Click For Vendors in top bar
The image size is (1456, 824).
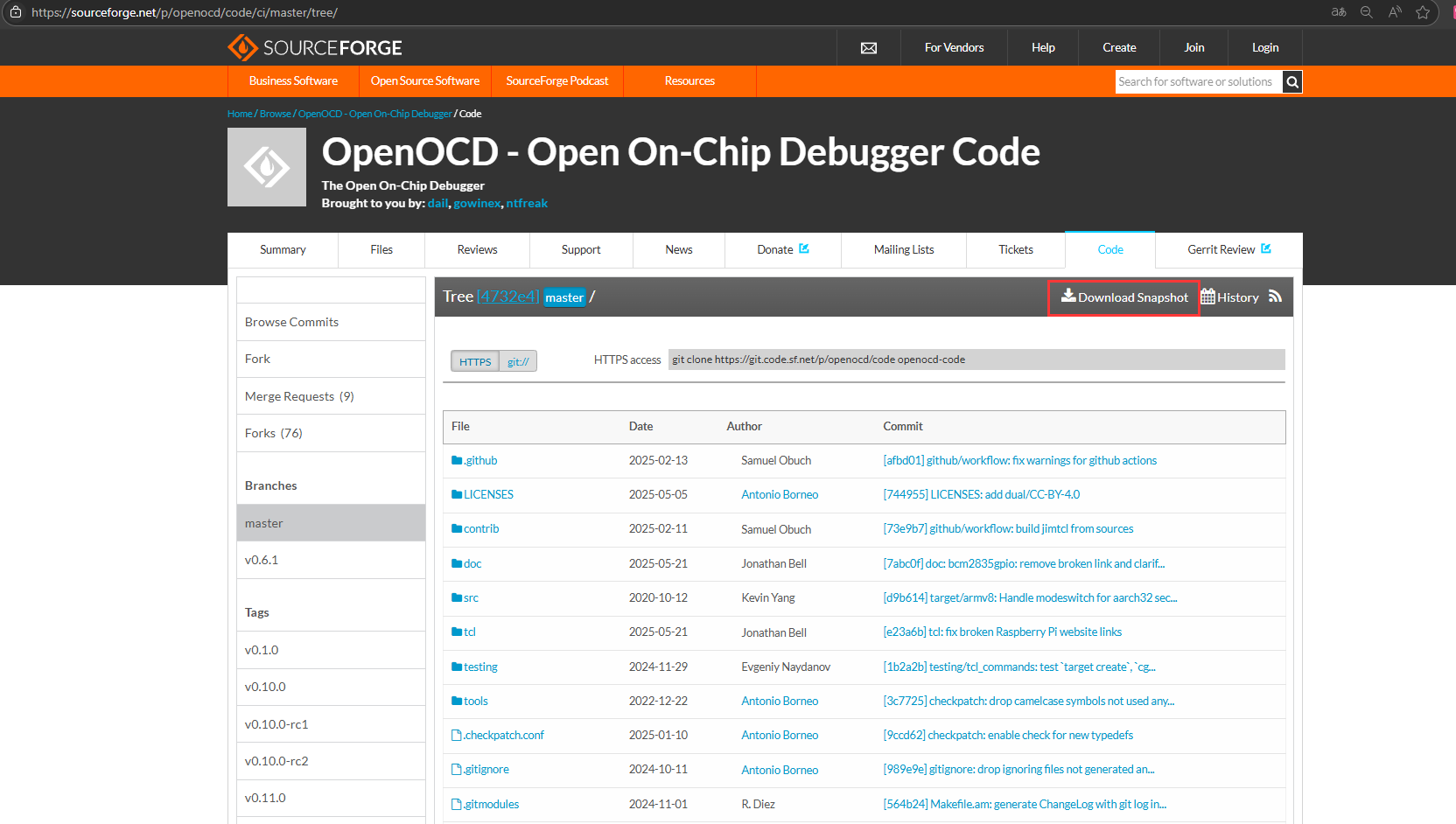click(954, 47)
